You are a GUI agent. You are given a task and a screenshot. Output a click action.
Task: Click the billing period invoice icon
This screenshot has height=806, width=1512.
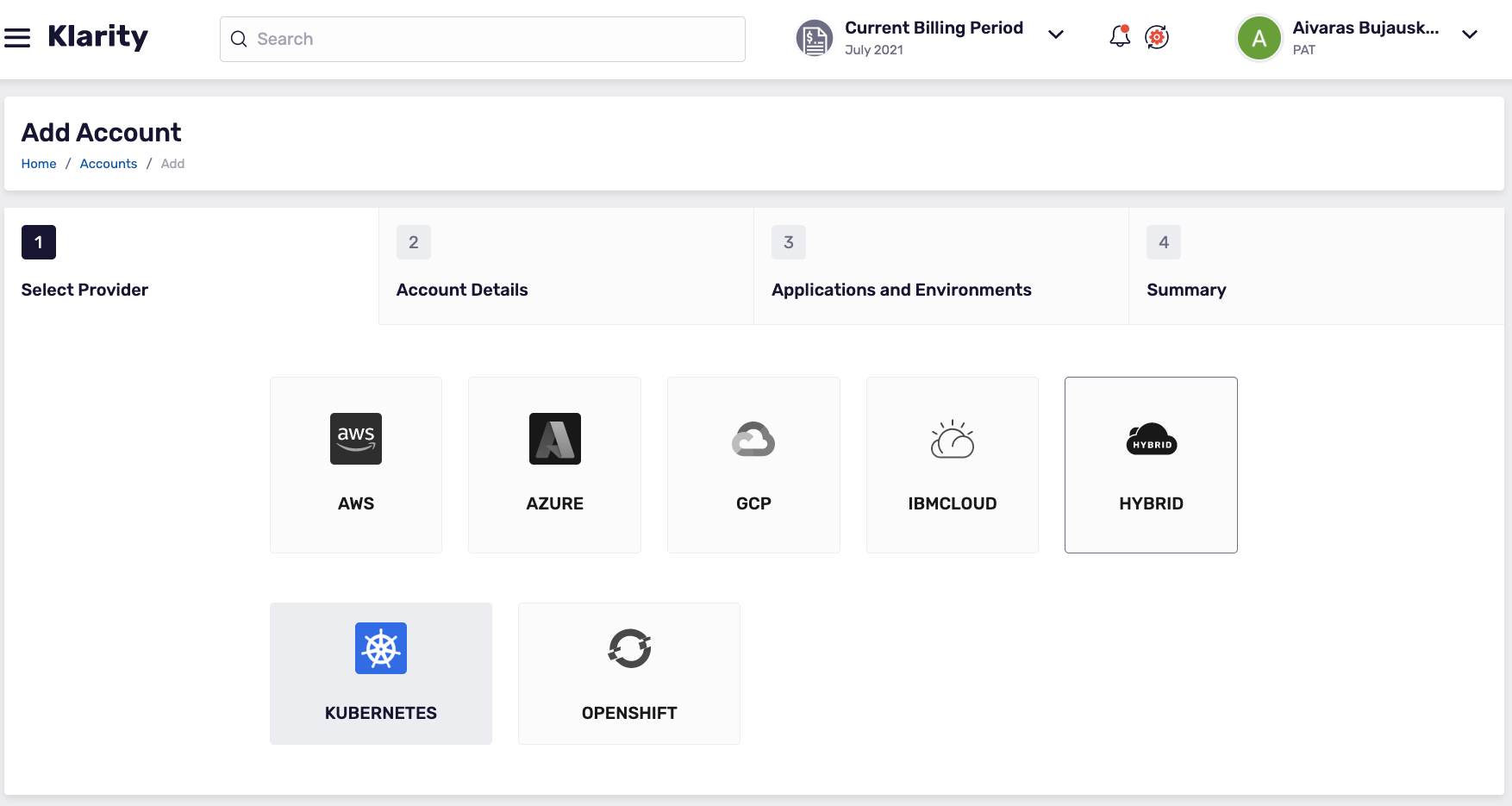(x=814, y=38)
